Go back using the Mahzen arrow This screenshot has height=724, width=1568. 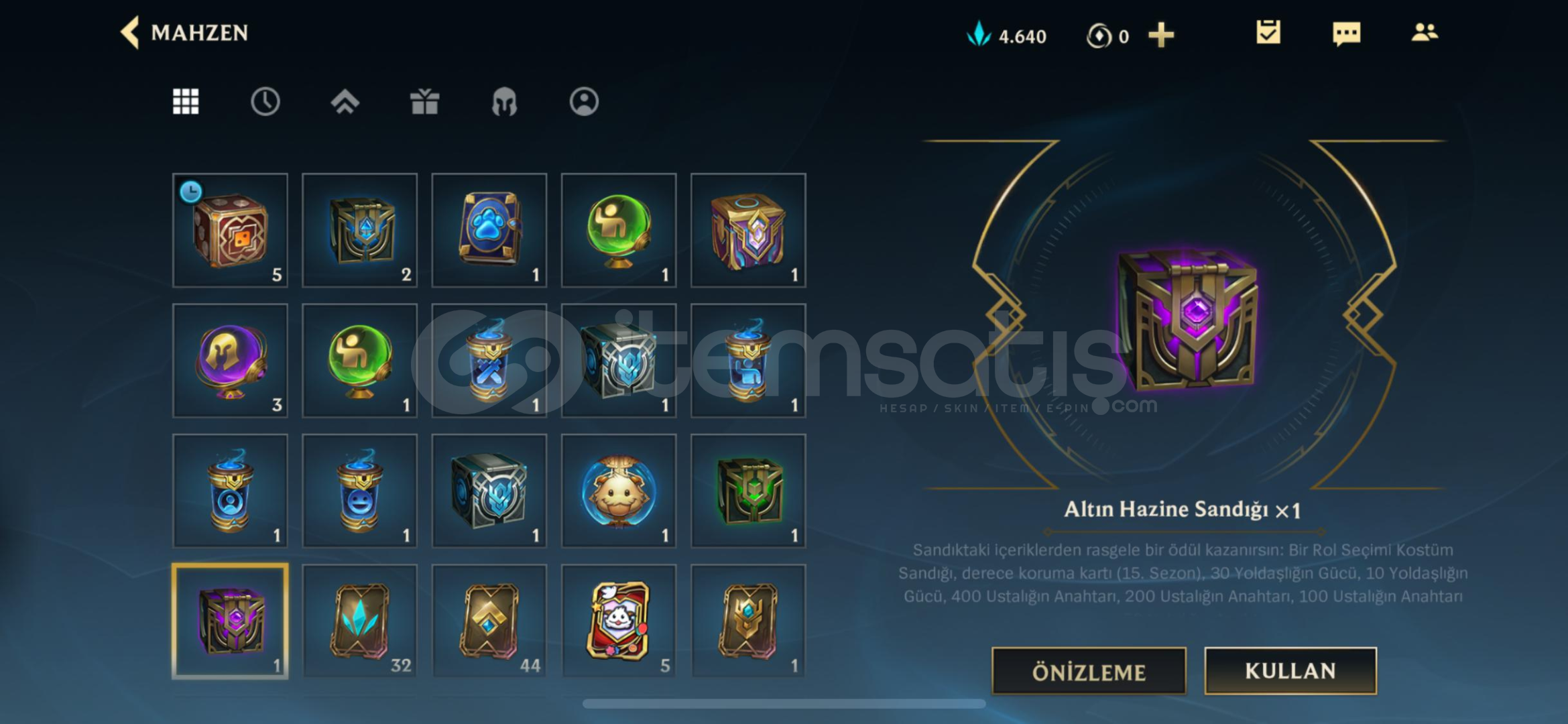tap(130, 32)
